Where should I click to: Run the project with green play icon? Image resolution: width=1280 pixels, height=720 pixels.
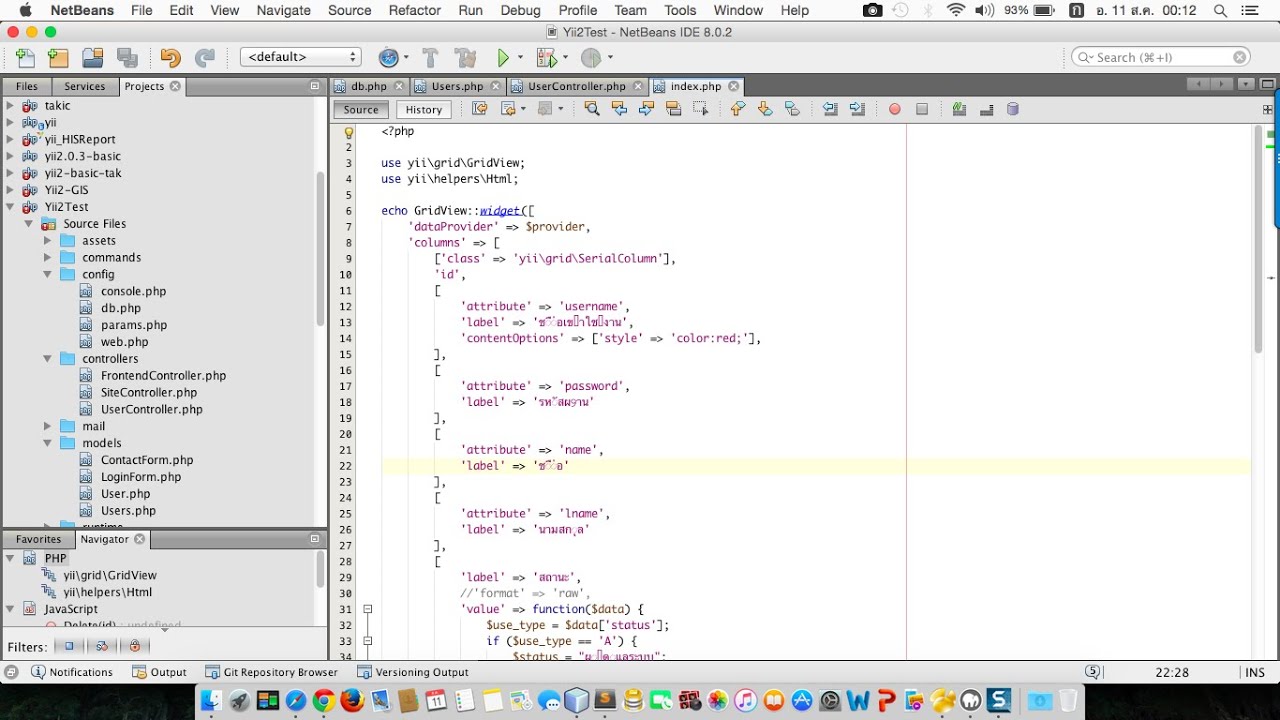tap(504, 58)
